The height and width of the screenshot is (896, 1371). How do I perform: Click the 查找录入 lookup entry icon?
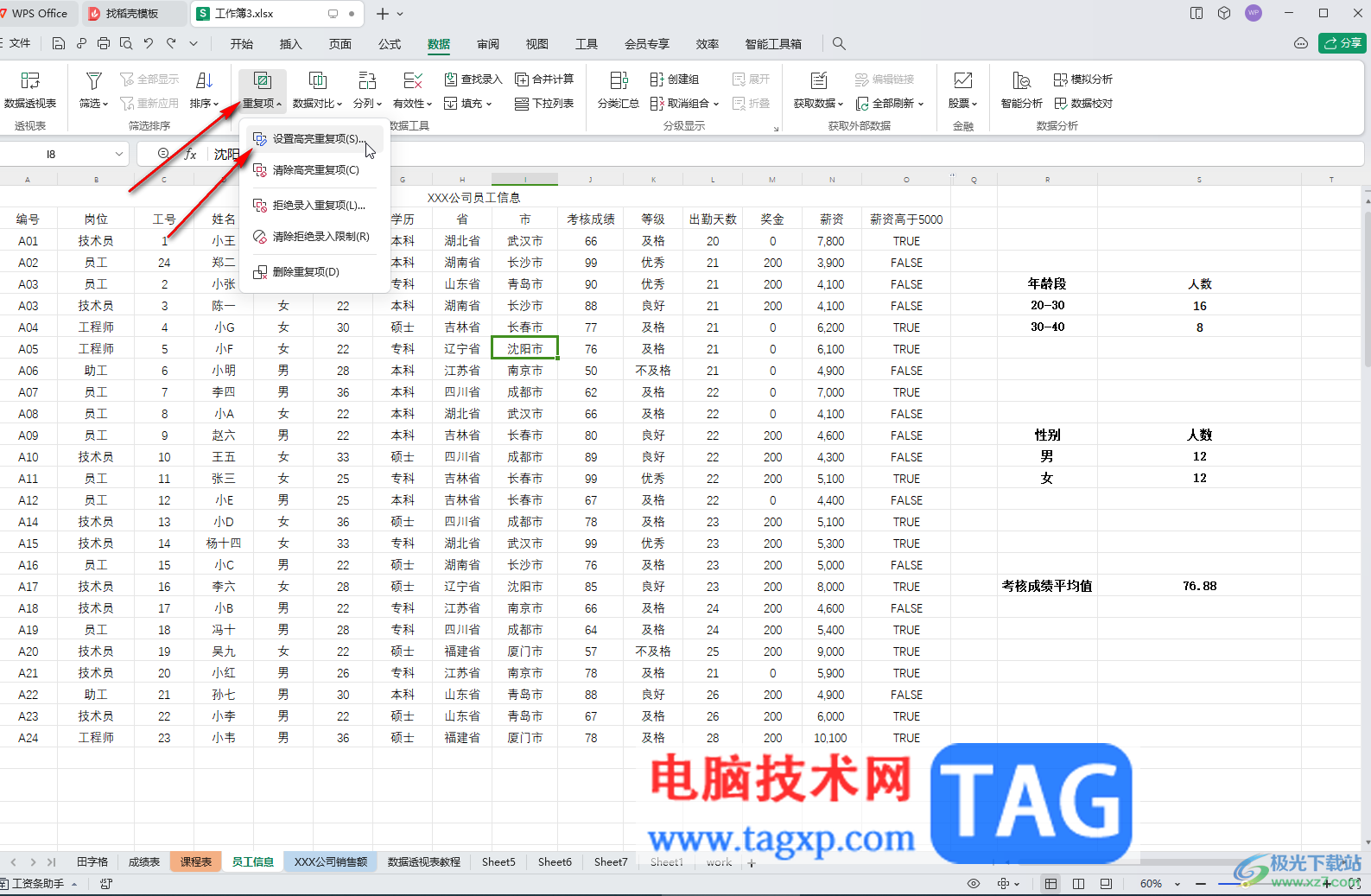click(x=451, y=79)
